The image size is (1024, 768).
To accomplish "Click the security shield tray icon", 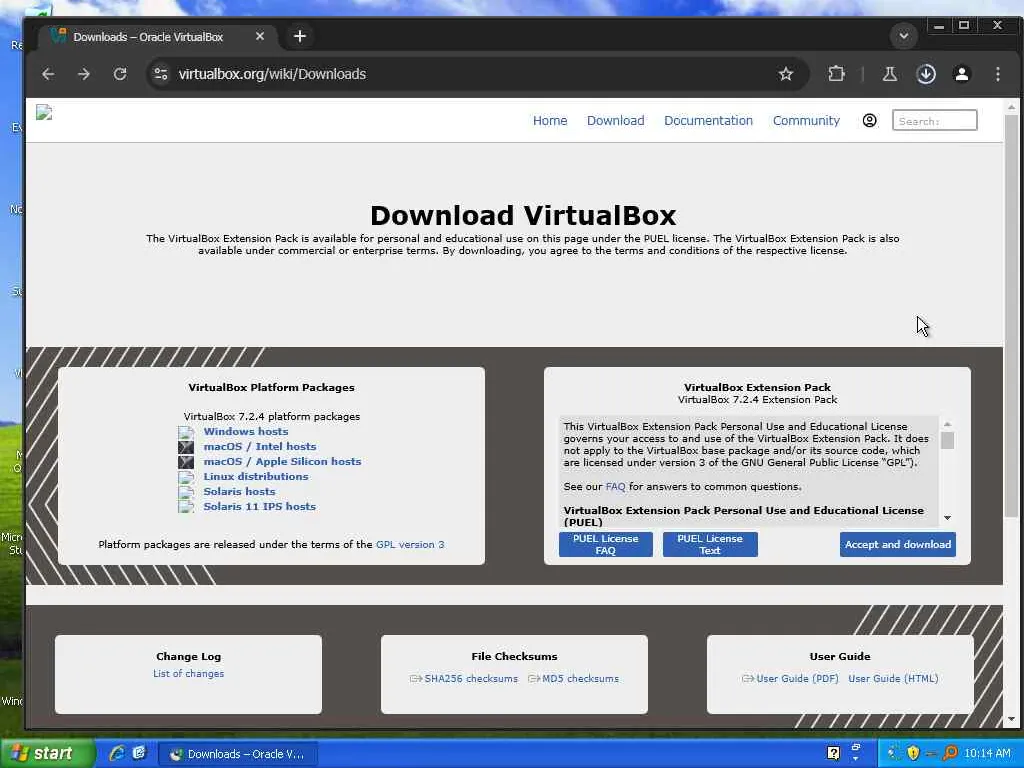I will [913, 754].
